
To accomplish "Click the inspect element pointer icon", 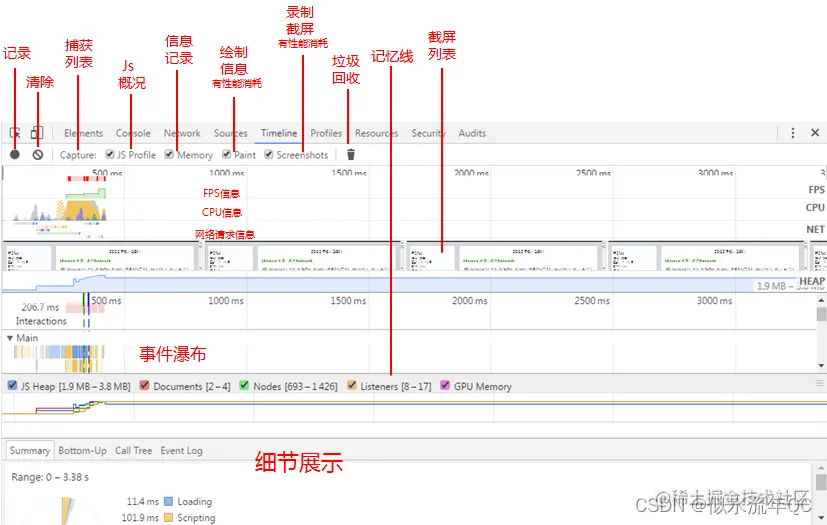I will 15,133.
